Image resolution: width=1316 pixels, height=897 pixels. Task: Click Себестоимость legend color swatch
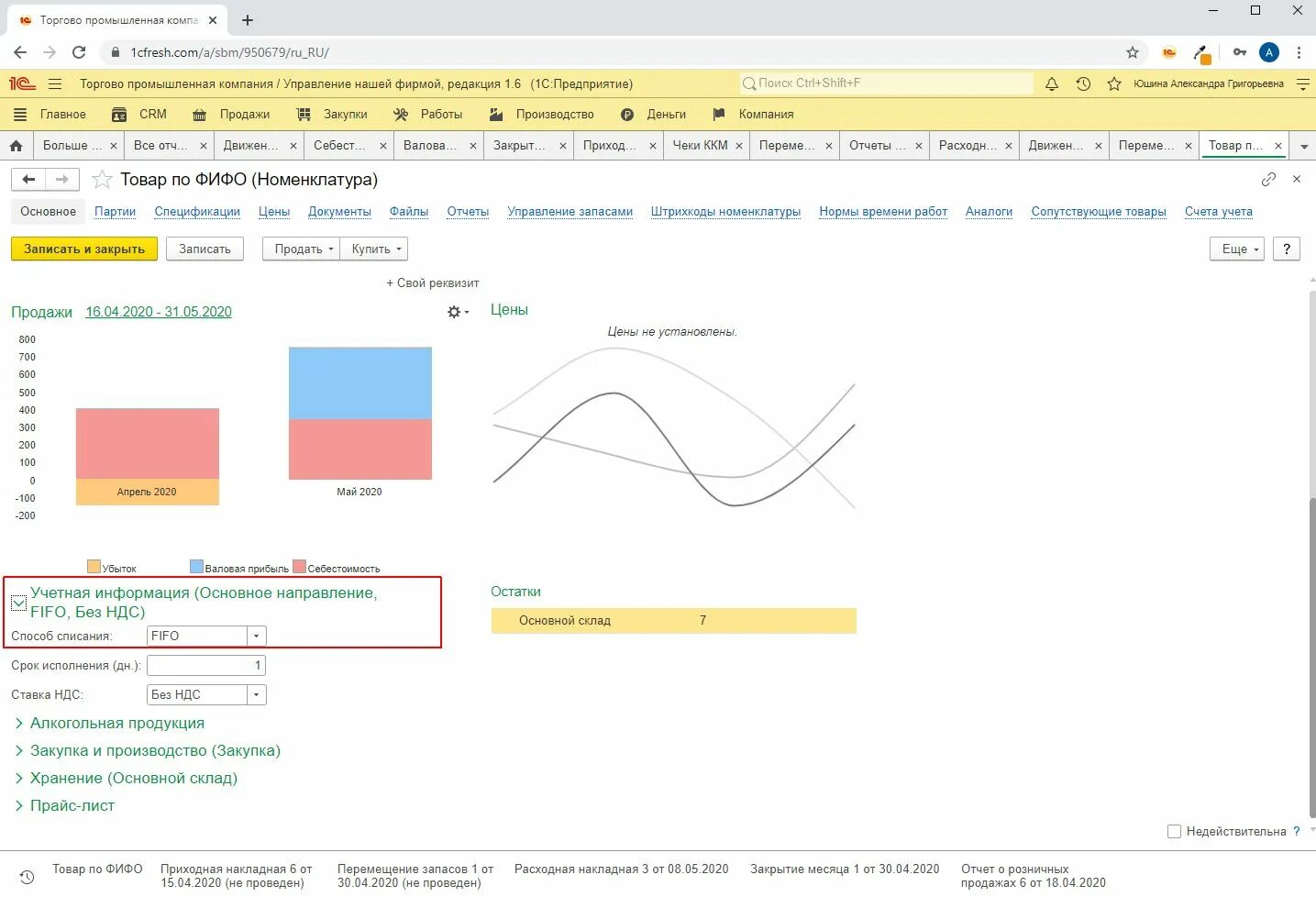(299, 567)
